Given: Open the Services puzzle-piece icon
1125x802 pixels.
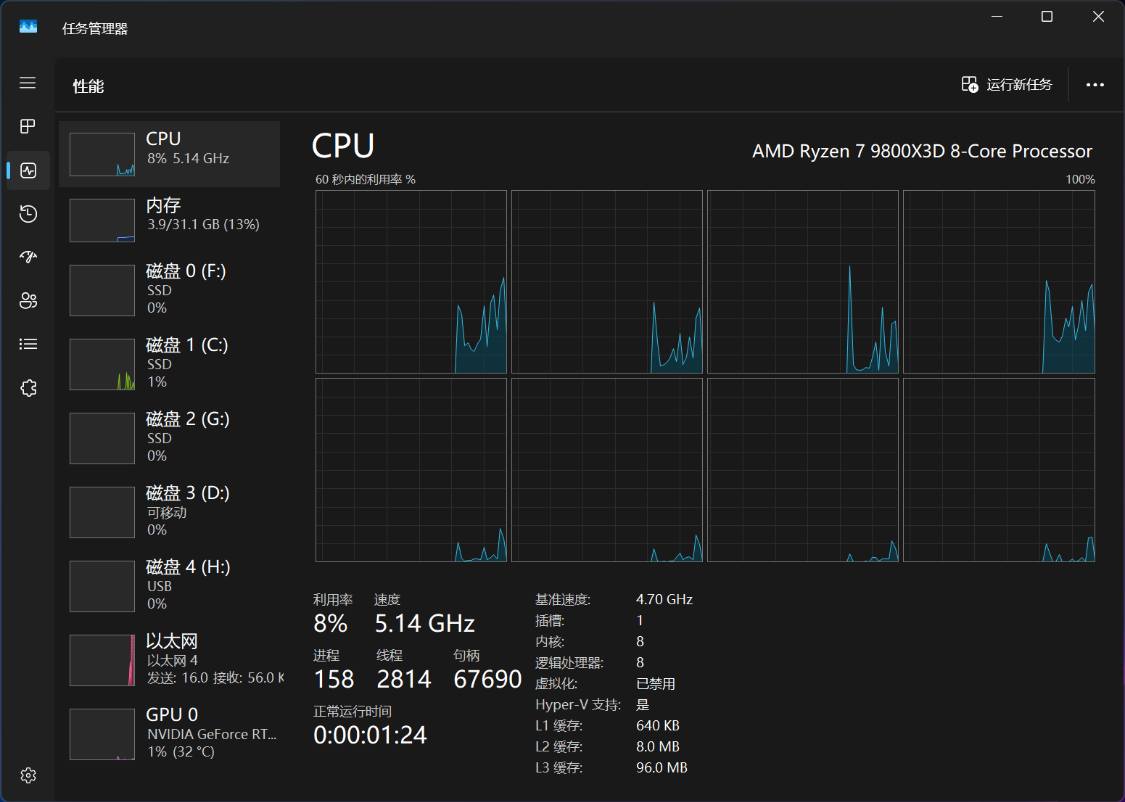Looking at the screenshot, I should [28, 388].
